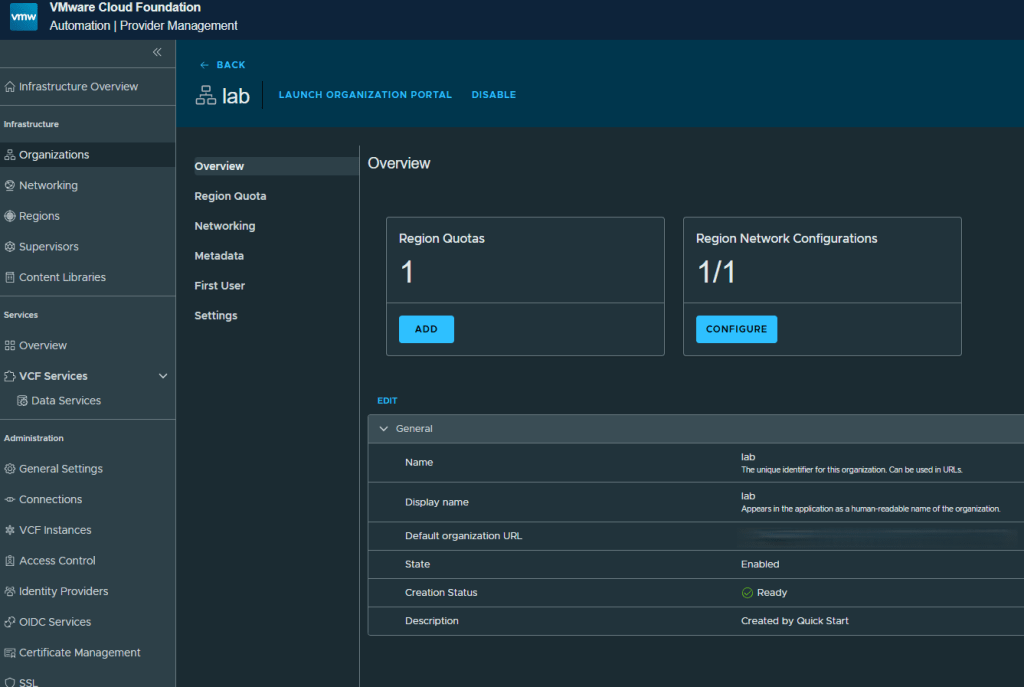
Task: Click the Regions globe icon
Action: [10, 216]
